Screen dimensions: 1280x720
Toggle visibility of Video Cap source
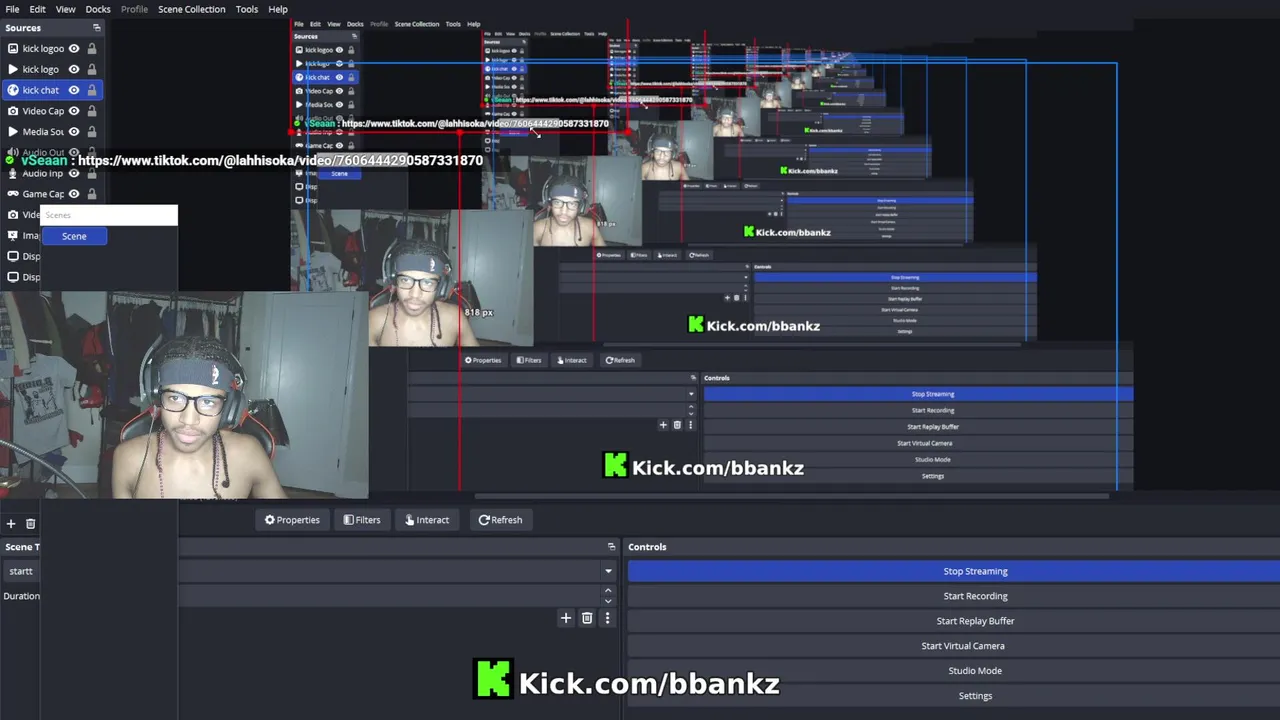(x=73, y=111)
